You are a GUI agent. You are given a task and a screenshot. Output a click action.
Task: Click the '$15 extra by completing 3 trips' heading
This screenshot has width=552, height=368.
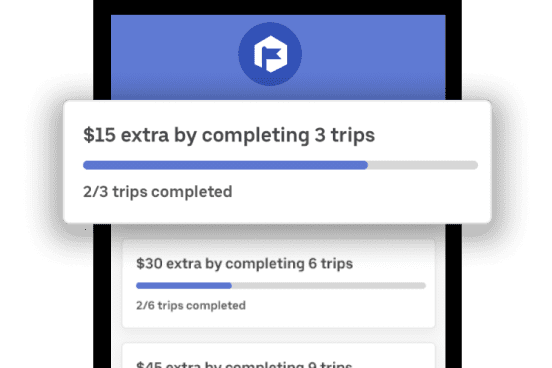(x=229, y=135)
